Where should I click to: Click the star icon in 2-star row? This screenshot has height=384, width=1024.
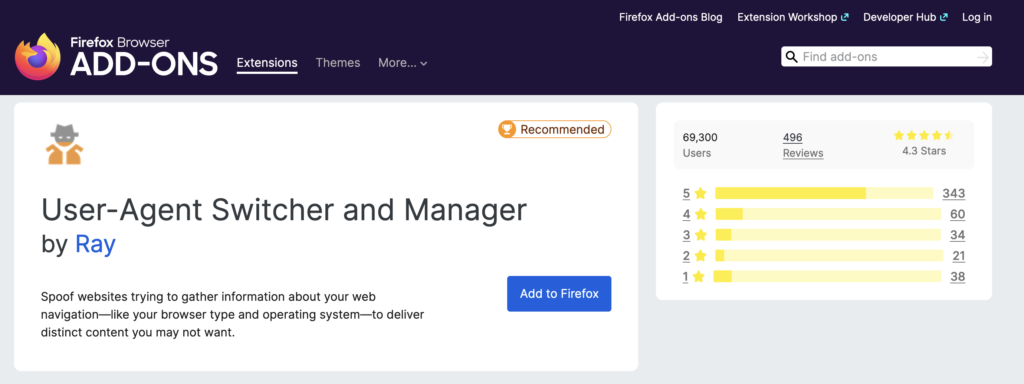click(701, 256)
